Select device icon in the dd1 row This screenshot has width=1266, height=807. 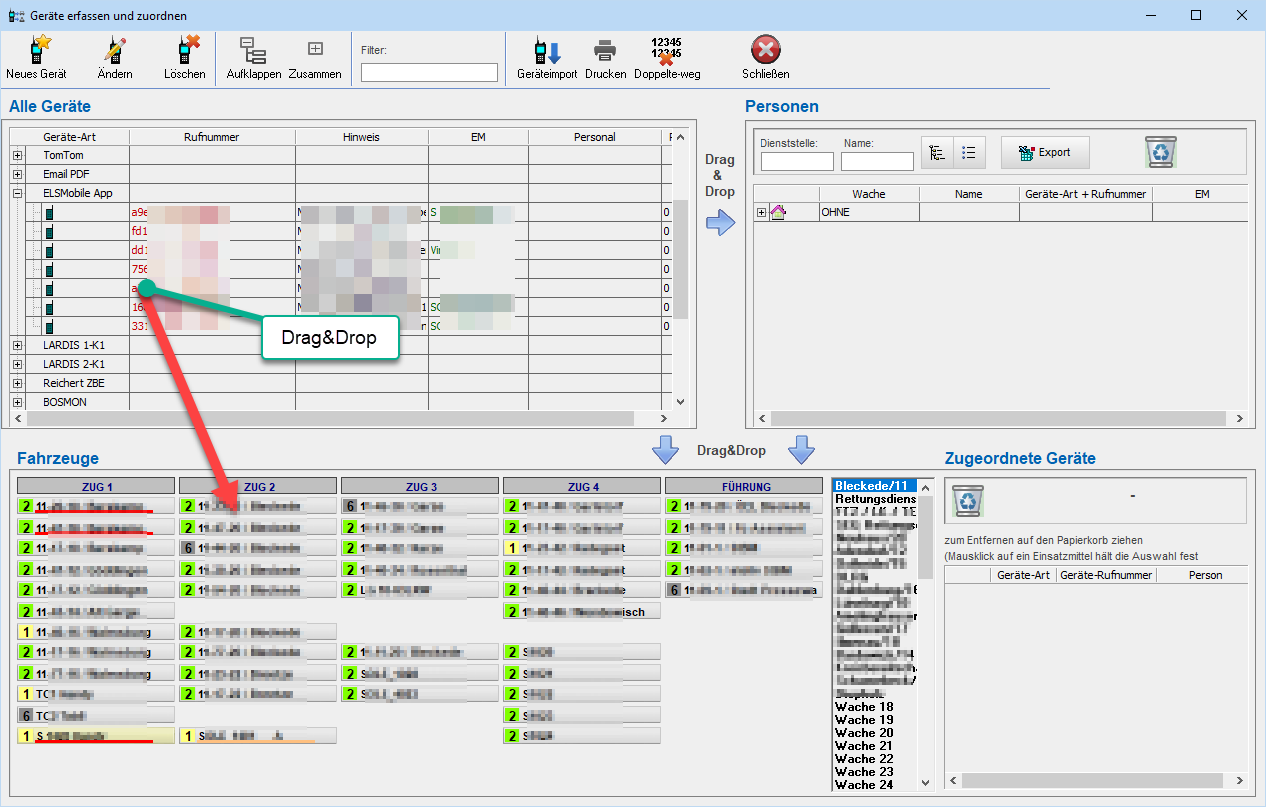point(49,250)
